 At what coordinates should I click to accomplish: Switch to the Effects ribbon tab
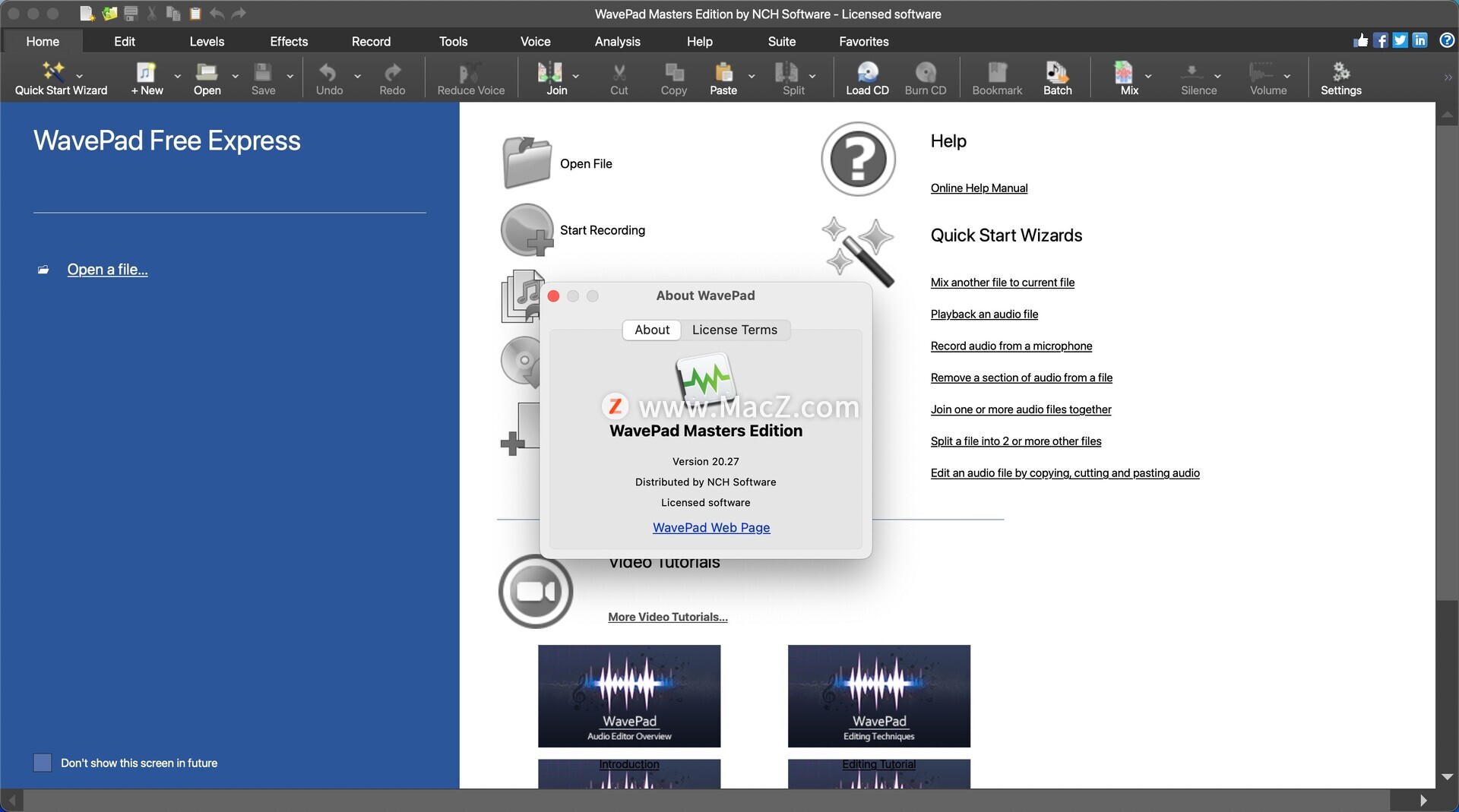[x=289, y=42]
